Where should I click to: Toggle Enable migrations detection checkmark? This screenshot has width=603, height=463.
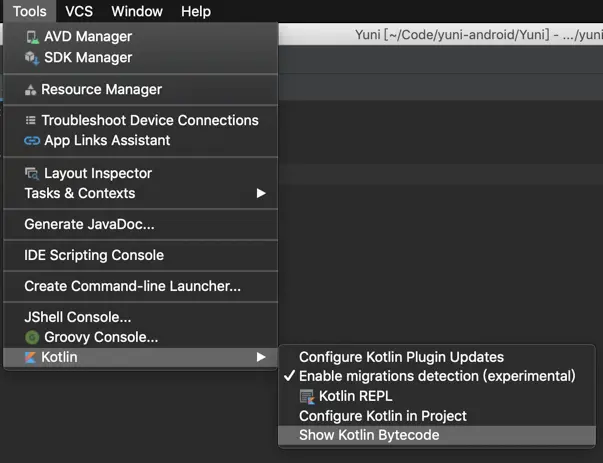point(289,376)
